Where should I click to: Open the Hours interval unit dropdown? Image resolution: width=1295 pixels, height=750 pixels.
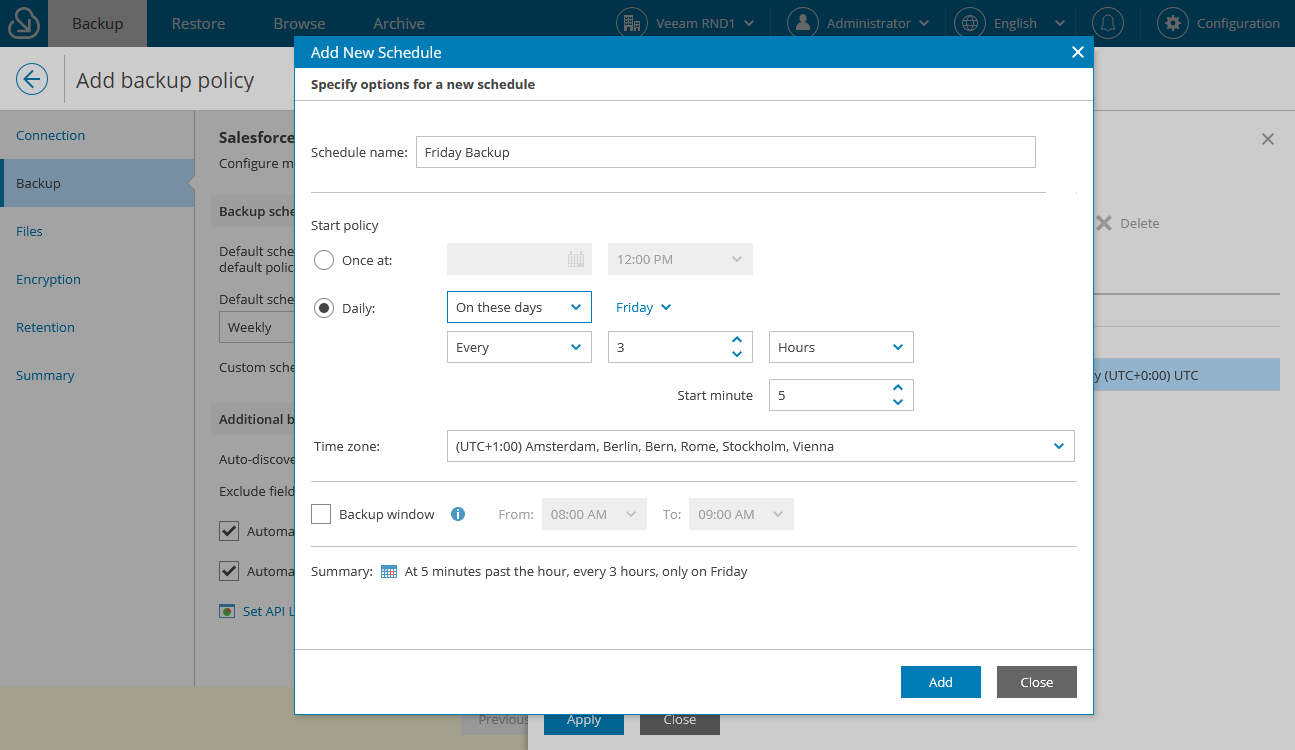[840, 347]
